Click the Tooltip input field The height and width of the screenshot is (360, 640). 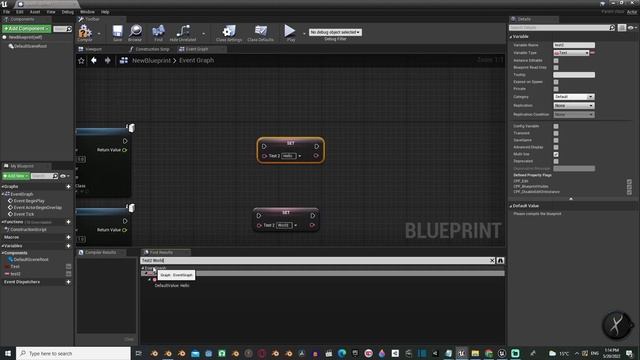click(574, 75)
